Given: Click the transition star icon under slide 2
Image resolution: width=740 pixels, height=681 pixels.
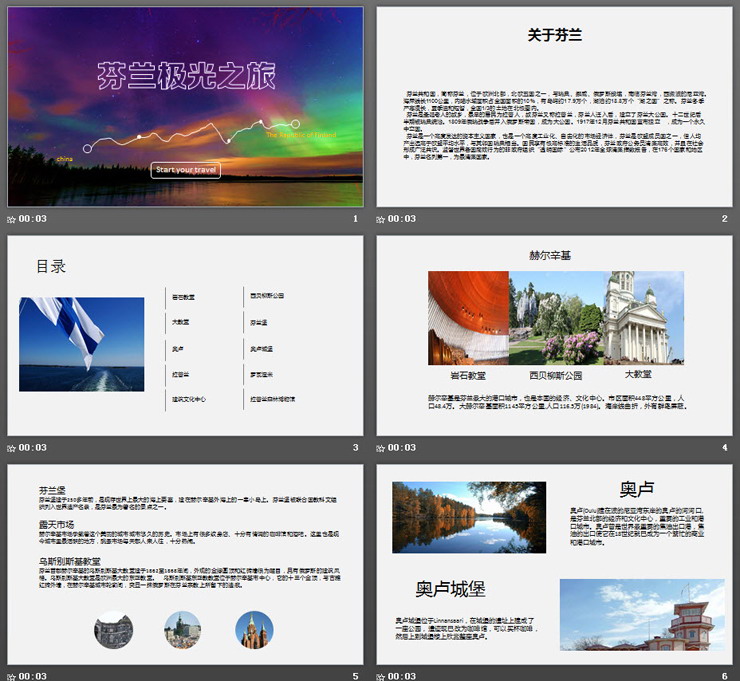Looking at the screenshot, I should tap(381, 218).
